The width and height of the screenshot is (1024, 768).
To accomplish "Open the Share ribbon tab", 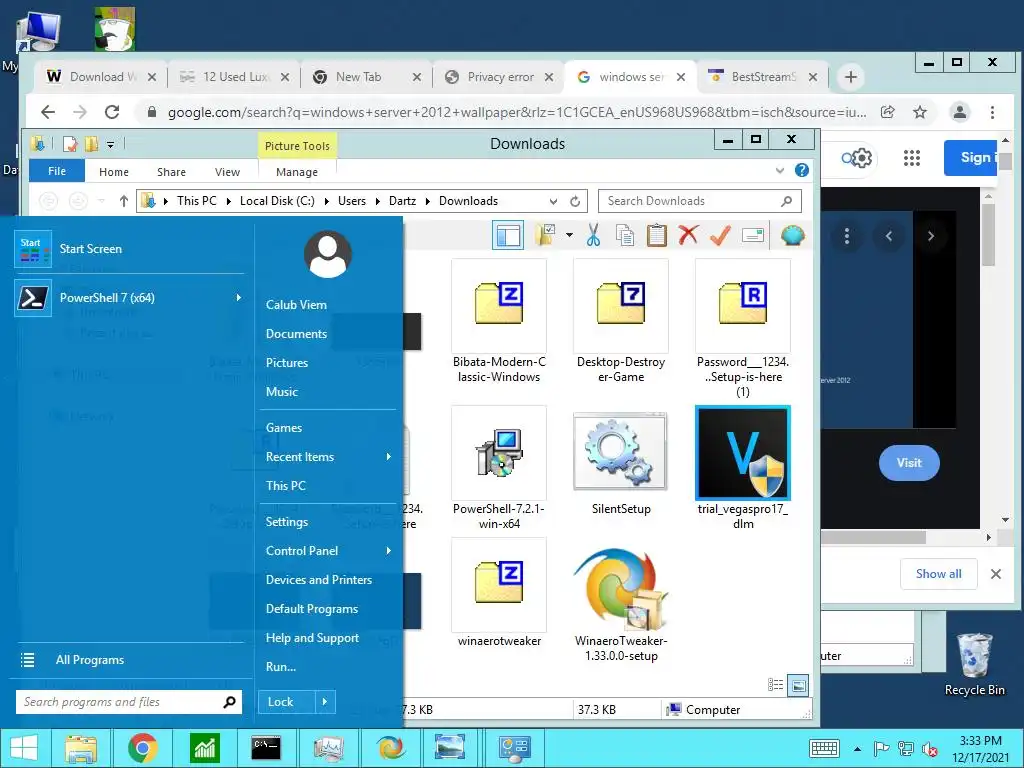I will point(171,172).
